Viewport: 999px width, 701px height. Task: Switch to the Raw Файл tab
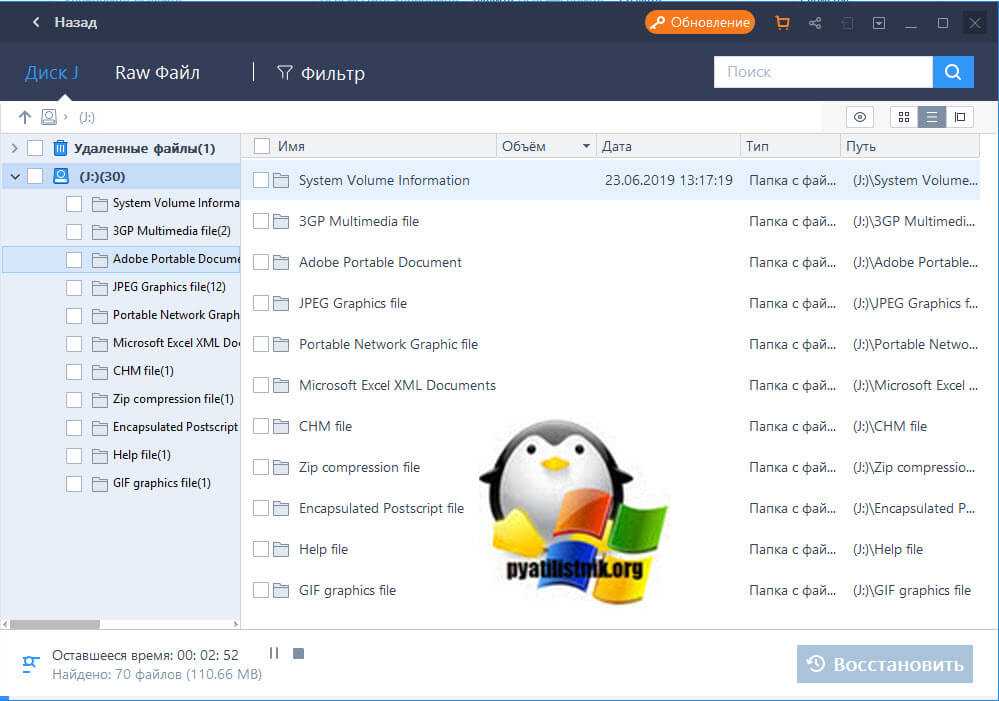(x=157, y=72)
